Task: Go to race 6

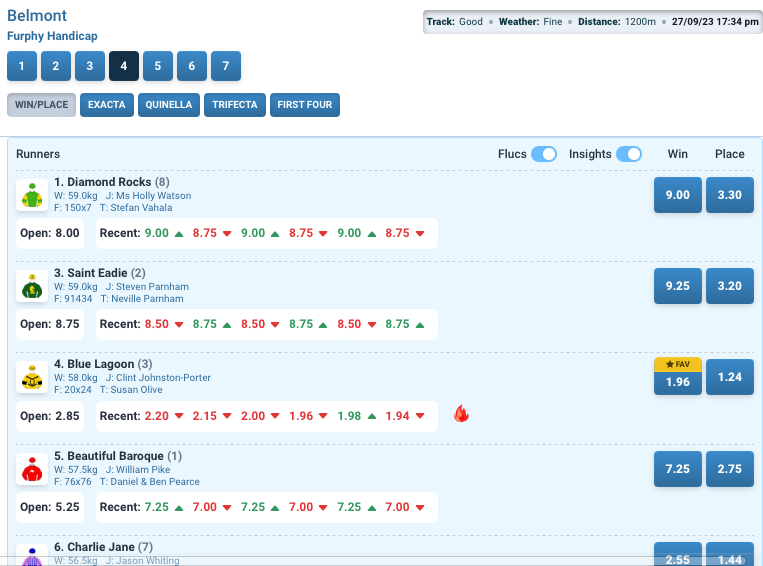Action: point(192,66)
